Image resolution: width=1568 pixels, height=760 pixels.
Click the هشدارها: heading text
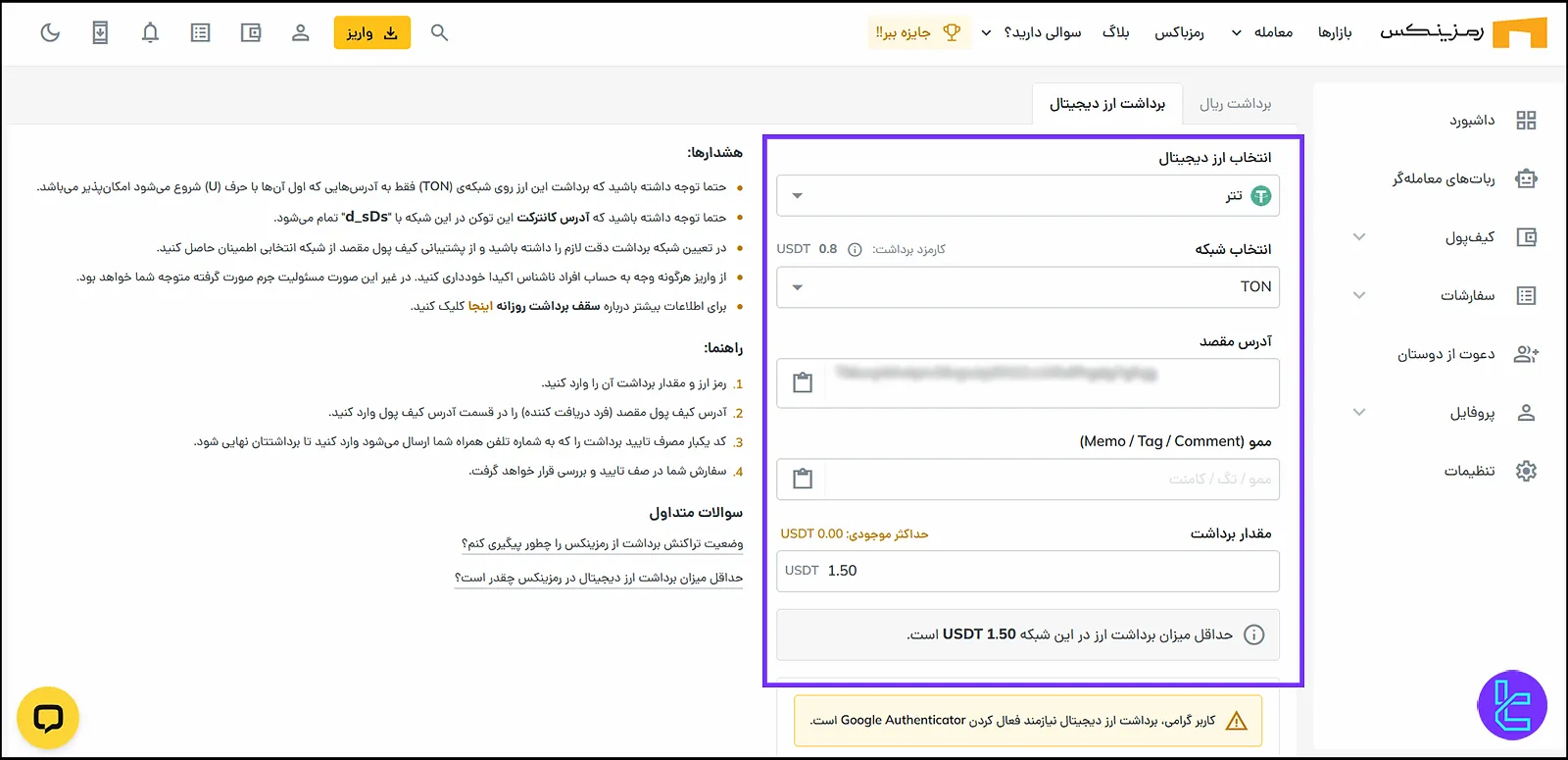[x=714, y=152]
